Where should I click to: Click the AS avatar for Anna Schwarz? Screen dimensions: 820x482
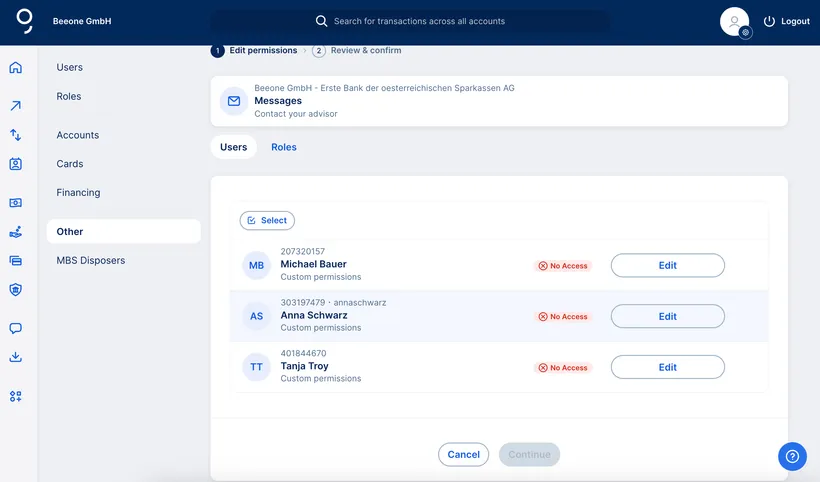256,316
